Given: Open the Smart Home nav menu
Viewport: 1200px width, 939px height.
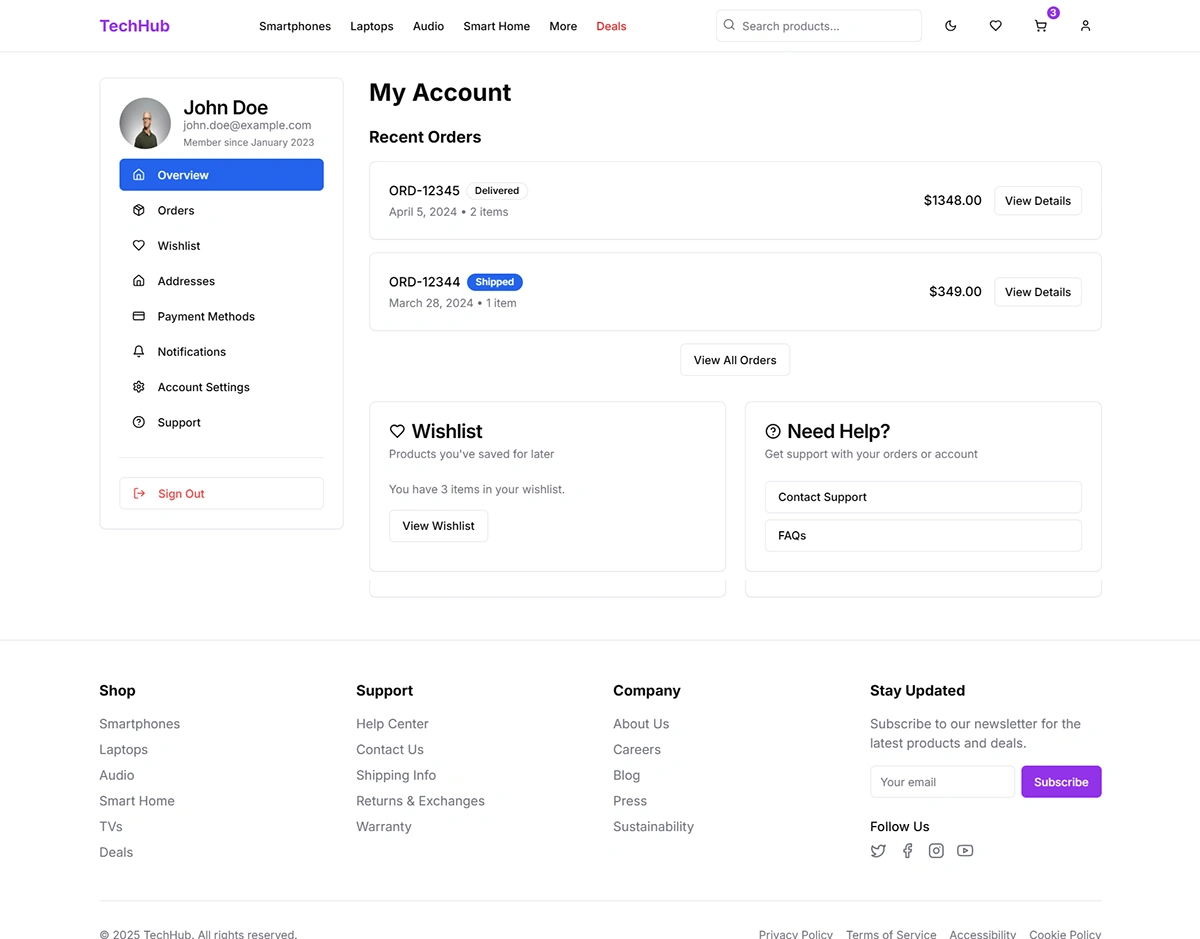Looking at the screenshot, I should 497,26.
